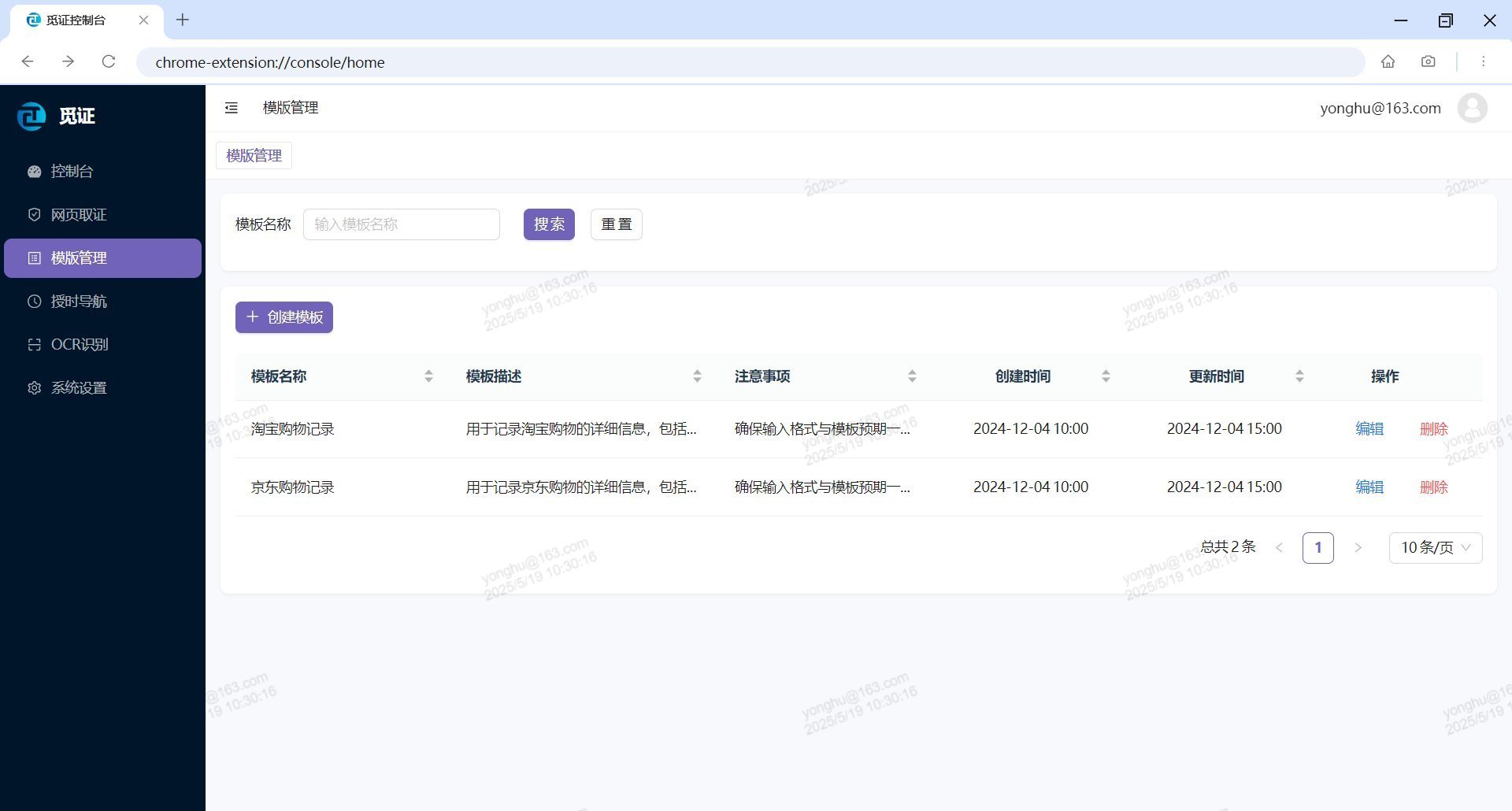Select the 网页取证 shield icon
This screenshot has height=811, width=1512.
34,214
